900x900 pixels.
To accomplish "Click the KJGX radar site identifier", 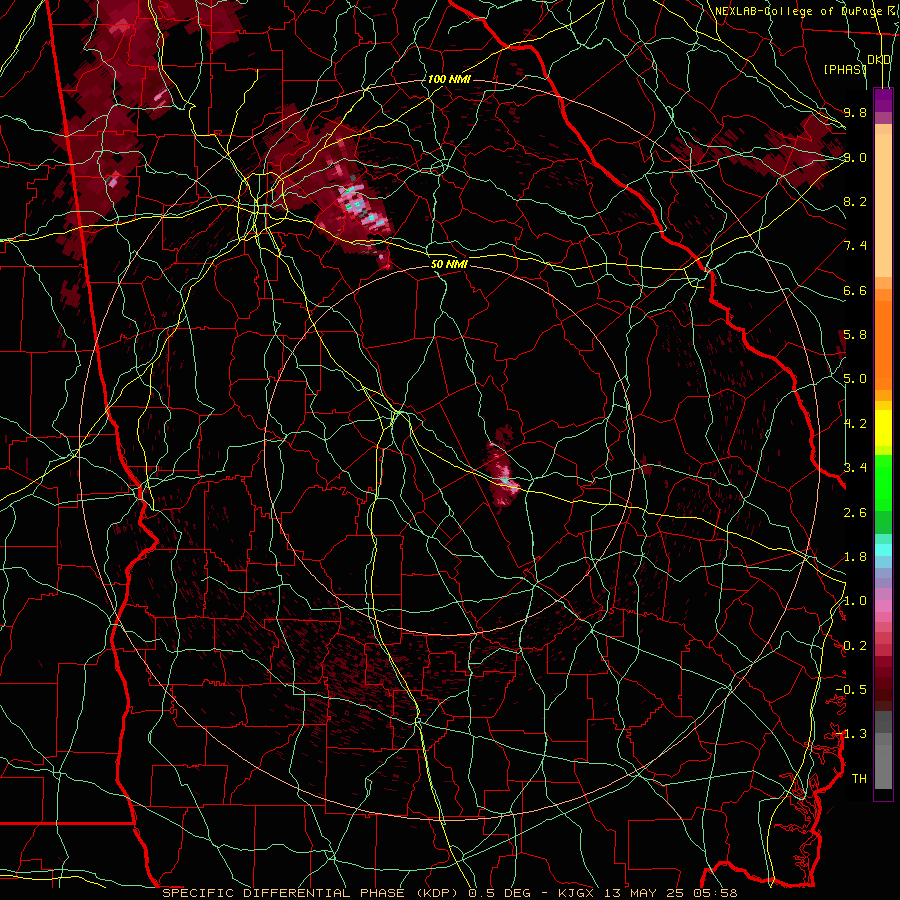I will click(575, 893).
